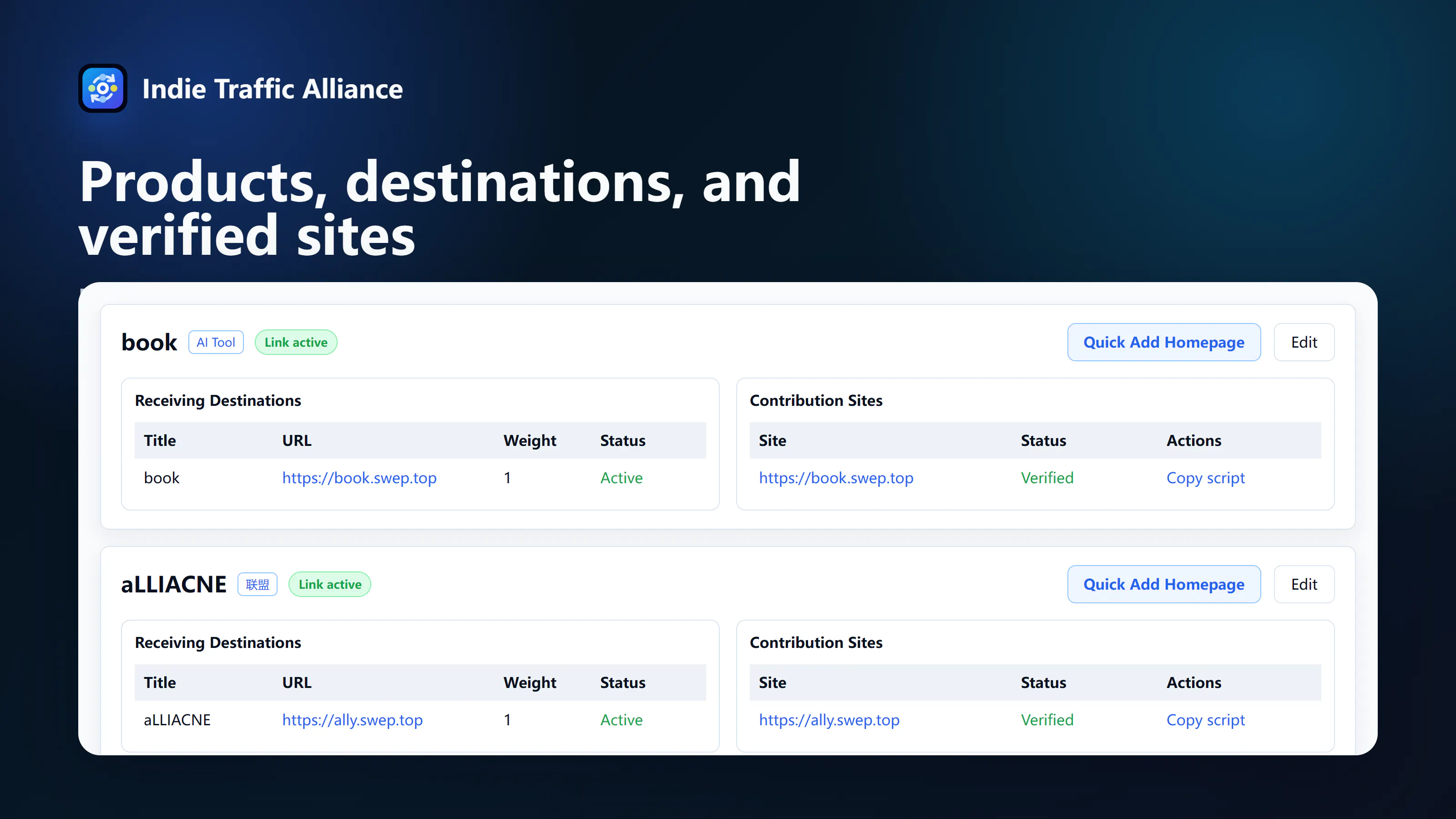Click the AI Tool tag badge
Image resolution: width=1456 pixels, height=819 pixels.
click(216, 342)
